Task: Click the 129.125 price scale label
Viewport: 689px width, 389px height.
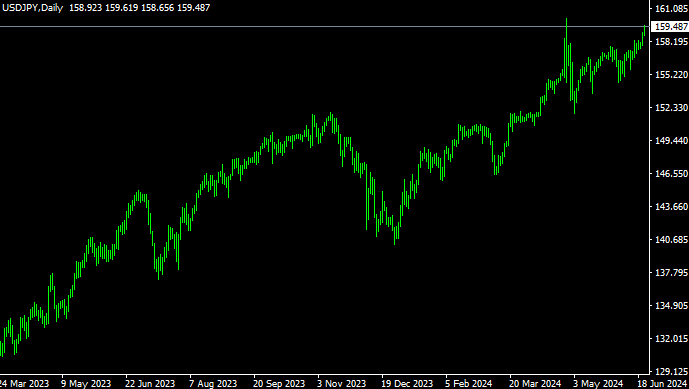Action: (x=671, y=371)
